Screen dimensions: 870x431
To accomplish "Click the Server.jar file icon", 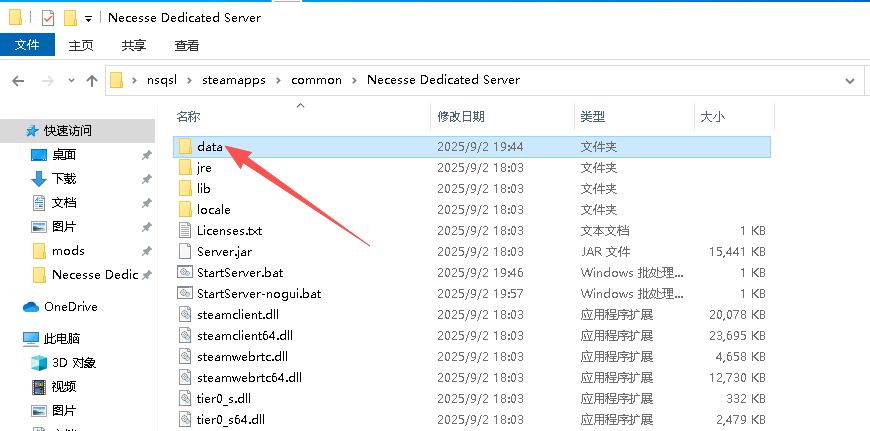I will [x=185, y=251].
